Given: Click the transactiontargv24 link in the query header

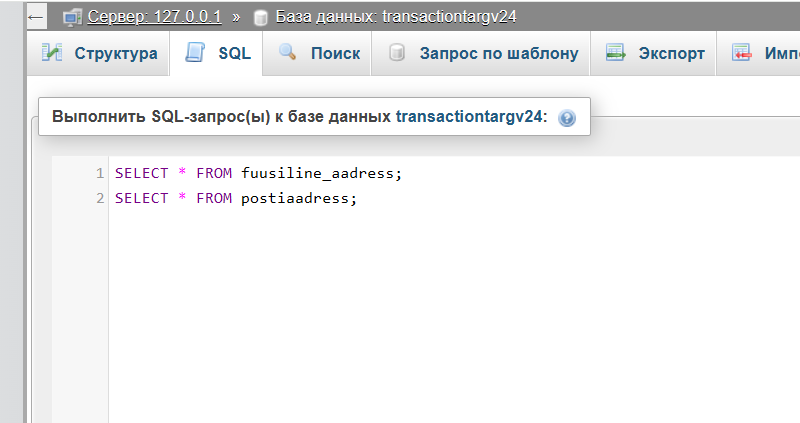Looking at the screenshot, I should pyautogui.click(x=469, y=117).
